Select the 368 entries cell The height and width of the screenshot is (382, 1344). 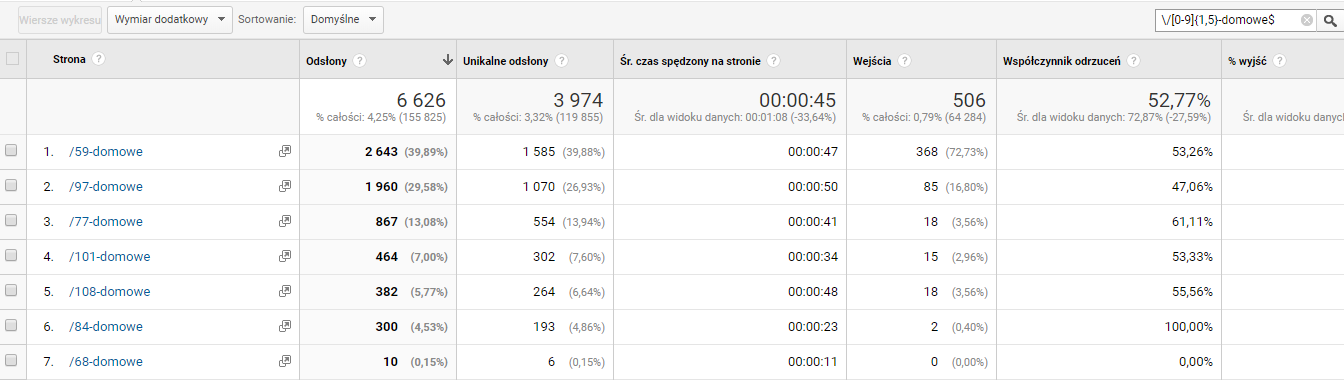click(x=928, y=152)
